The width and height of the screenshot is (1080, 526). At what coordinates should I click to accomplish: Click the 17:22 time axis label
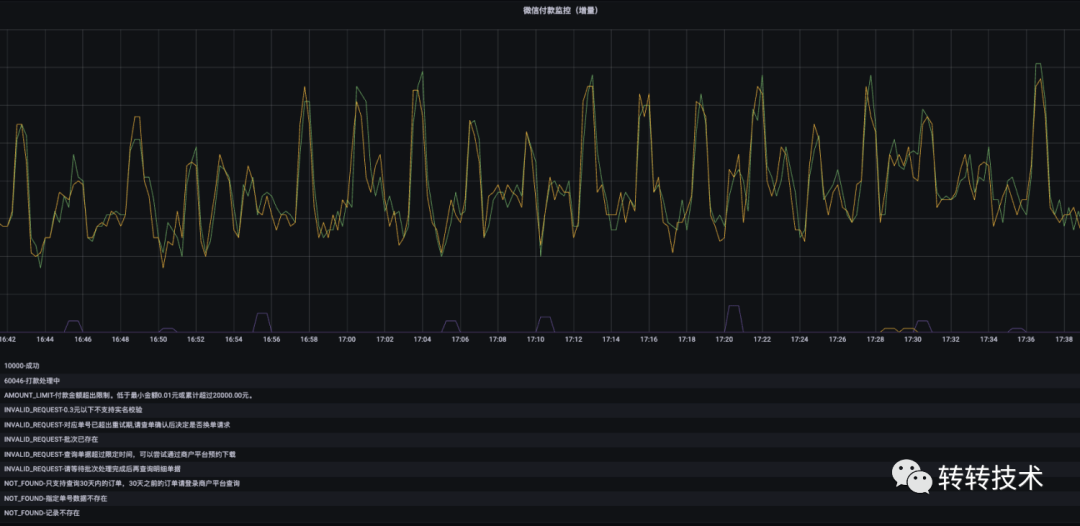(x=762, y=339)
